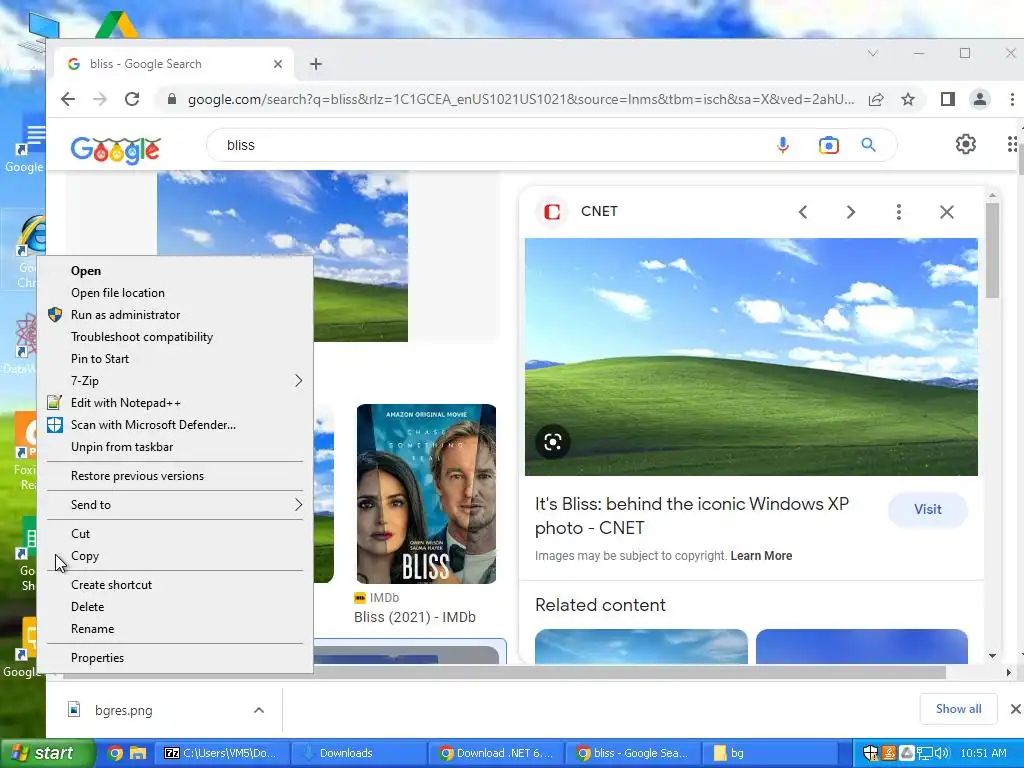Viewport: 1024px width, 768px height.
Task: Bookmark this page with the star icon
Action: click(908, 99)
